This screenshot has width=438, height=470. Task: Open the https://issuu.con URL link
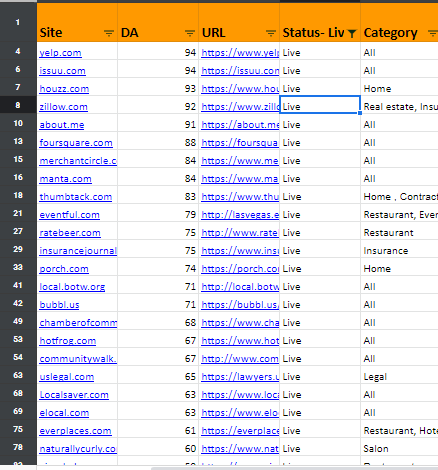click(240, 71)
